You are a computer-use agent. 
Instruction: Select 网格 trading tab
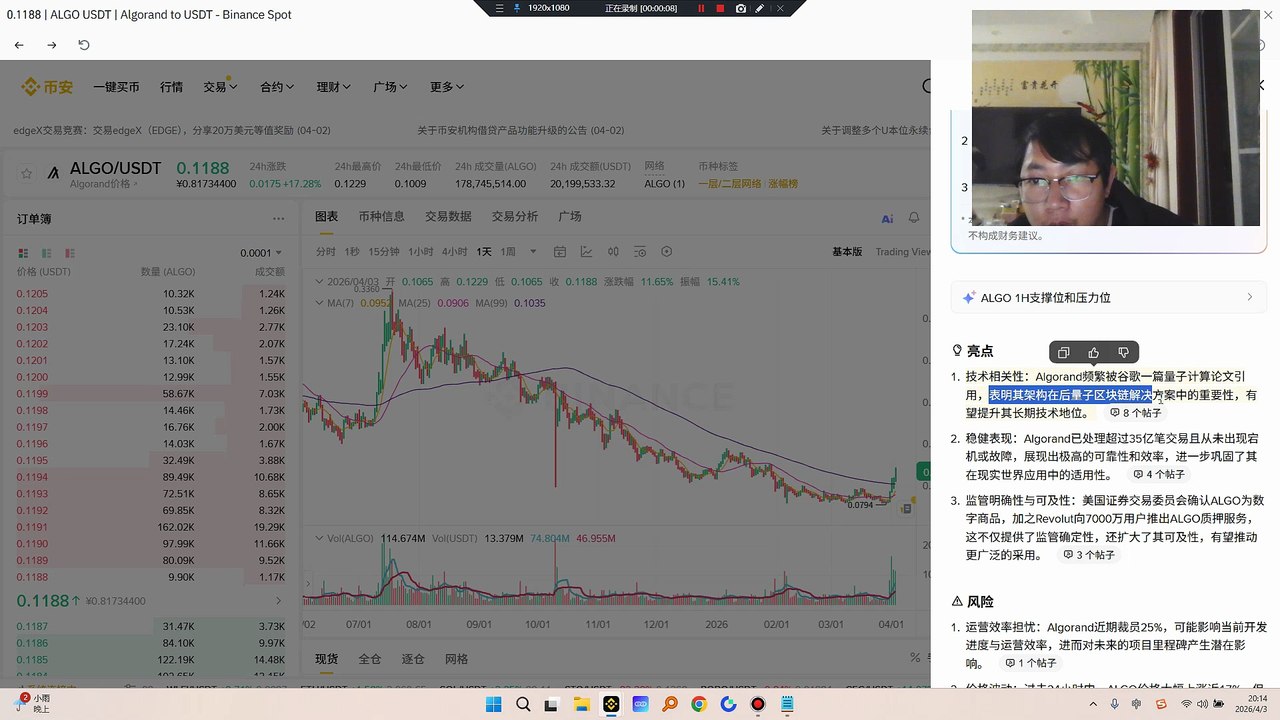[x=456, y=659]
